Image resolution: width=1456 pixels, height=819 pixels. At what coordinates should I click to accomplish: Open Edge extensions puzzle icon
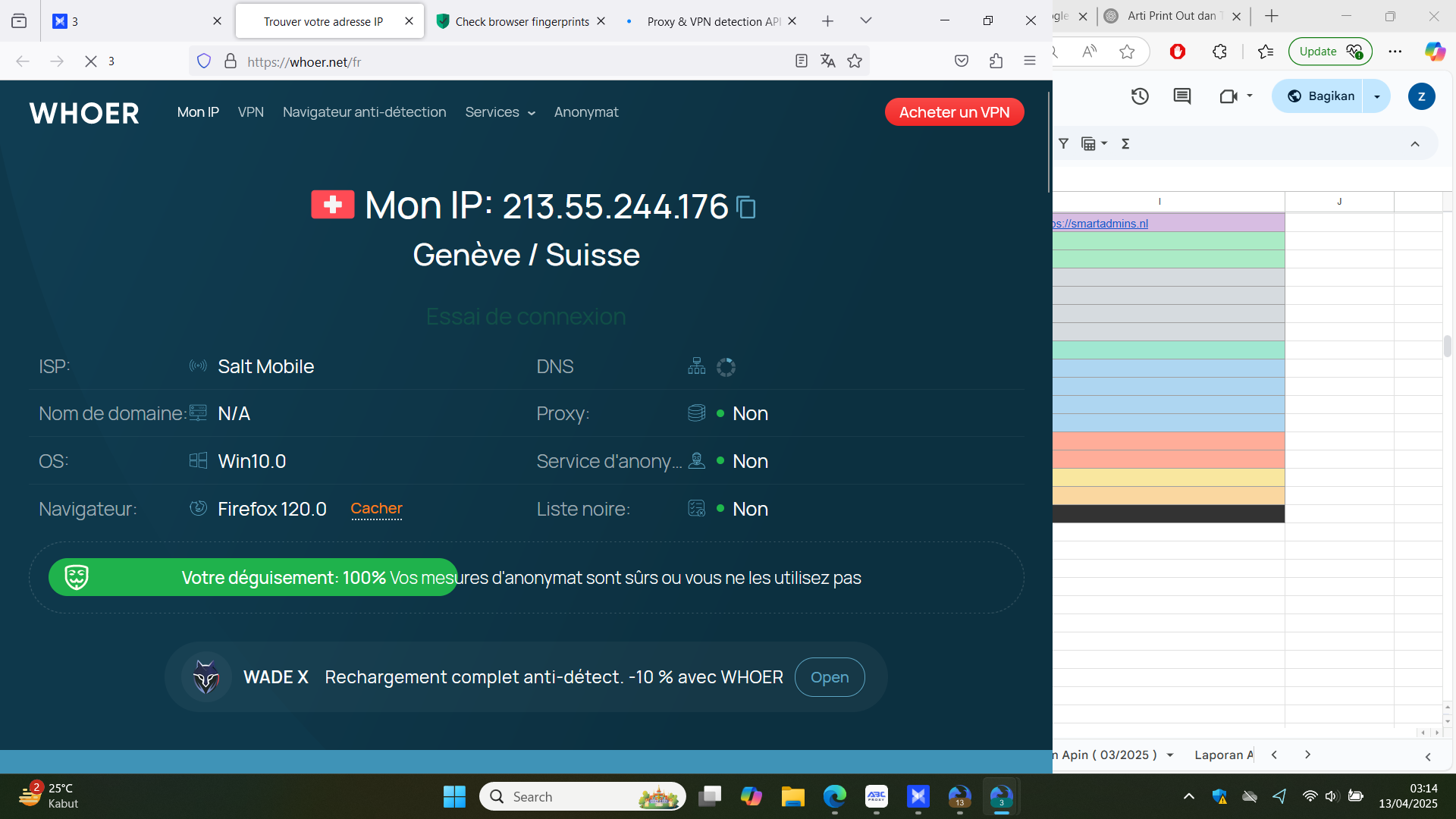pyautogui.click(x=1219, y=52)
